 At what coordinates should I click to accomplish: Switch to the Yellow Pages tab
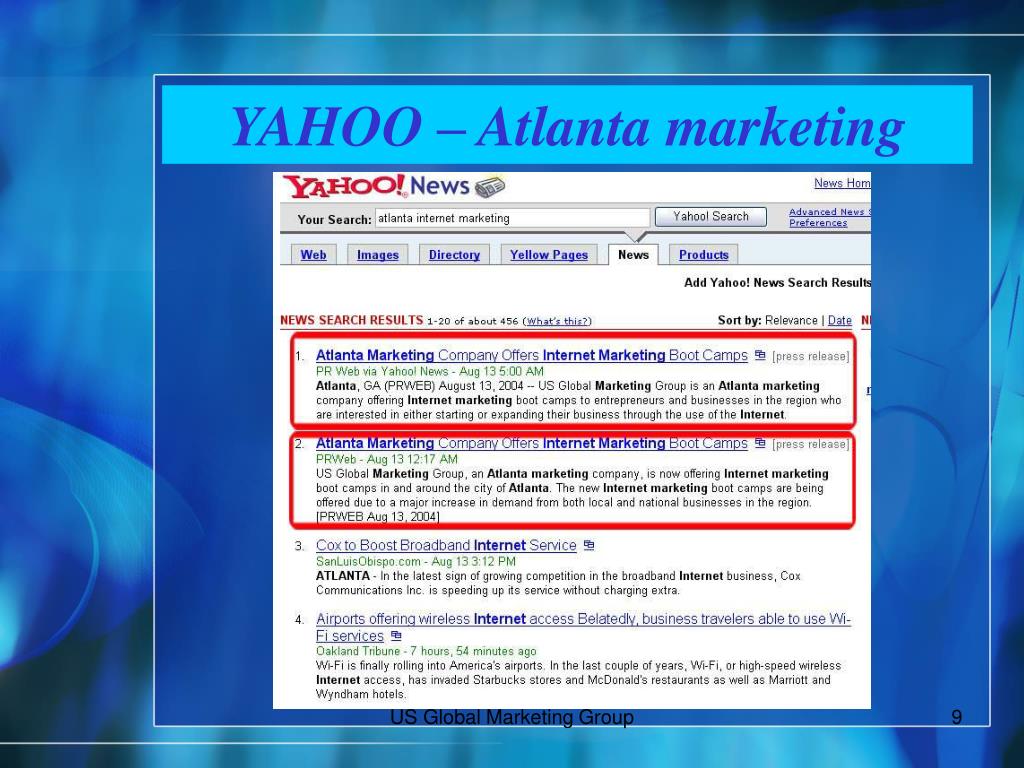coord(549,255)
